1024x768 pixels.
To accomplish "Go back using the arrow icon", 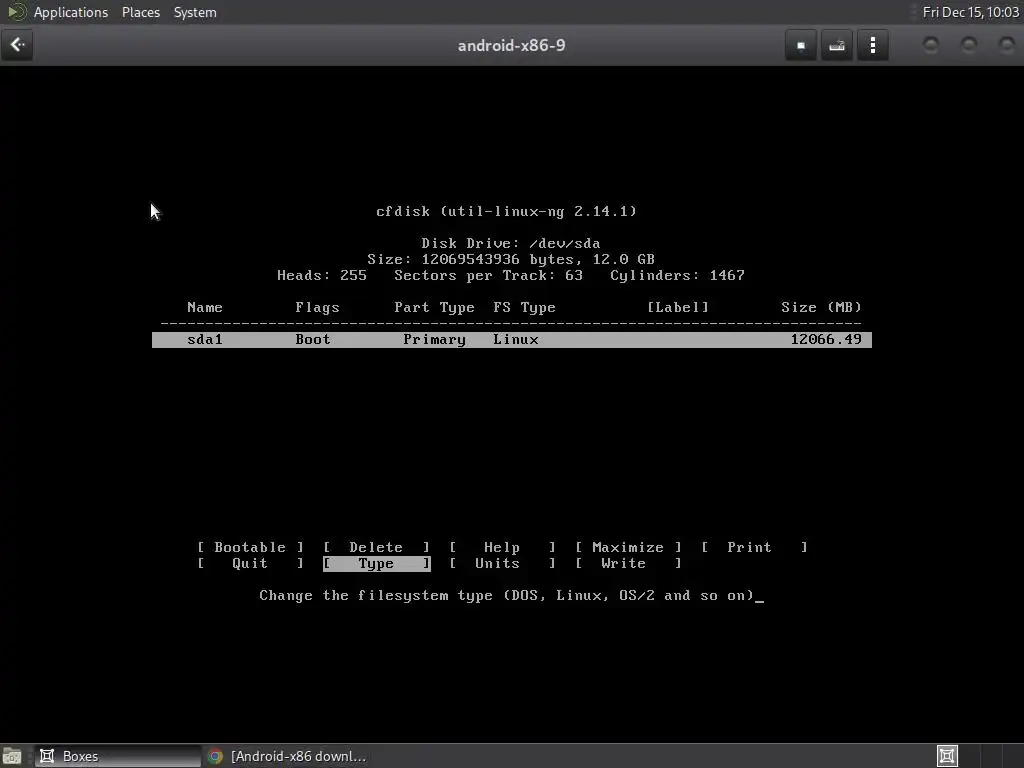I will coord(17,45).
